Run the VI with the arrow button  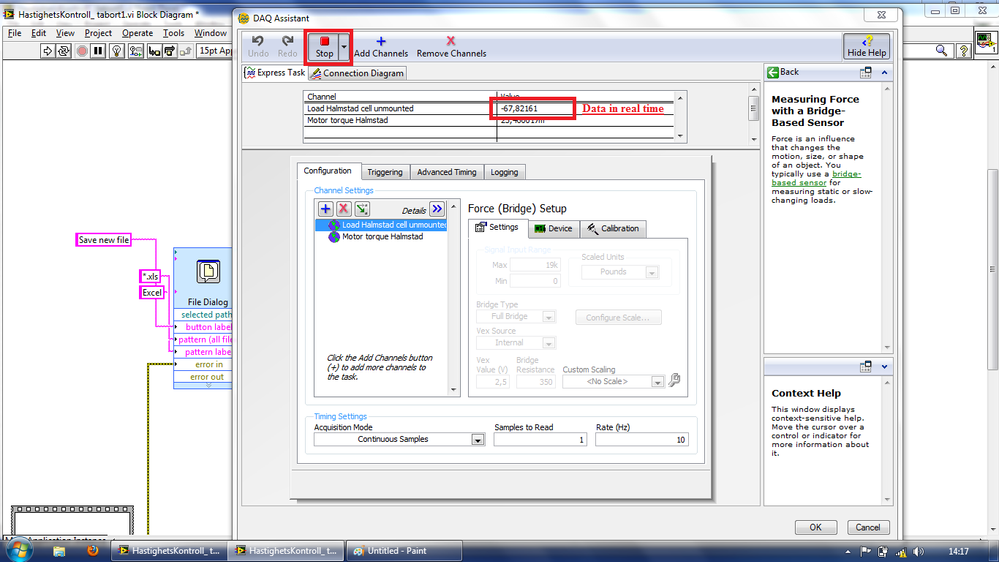click(x=47, y=50)
